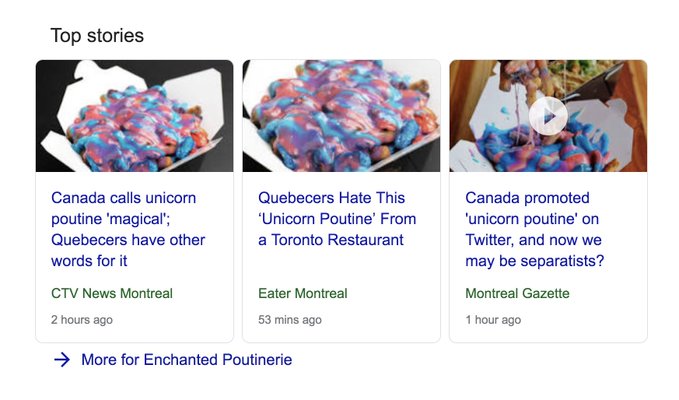Click the CTV News Montreal source label
679x400 pixels.
pyautogui.click(x=112, y=293)
